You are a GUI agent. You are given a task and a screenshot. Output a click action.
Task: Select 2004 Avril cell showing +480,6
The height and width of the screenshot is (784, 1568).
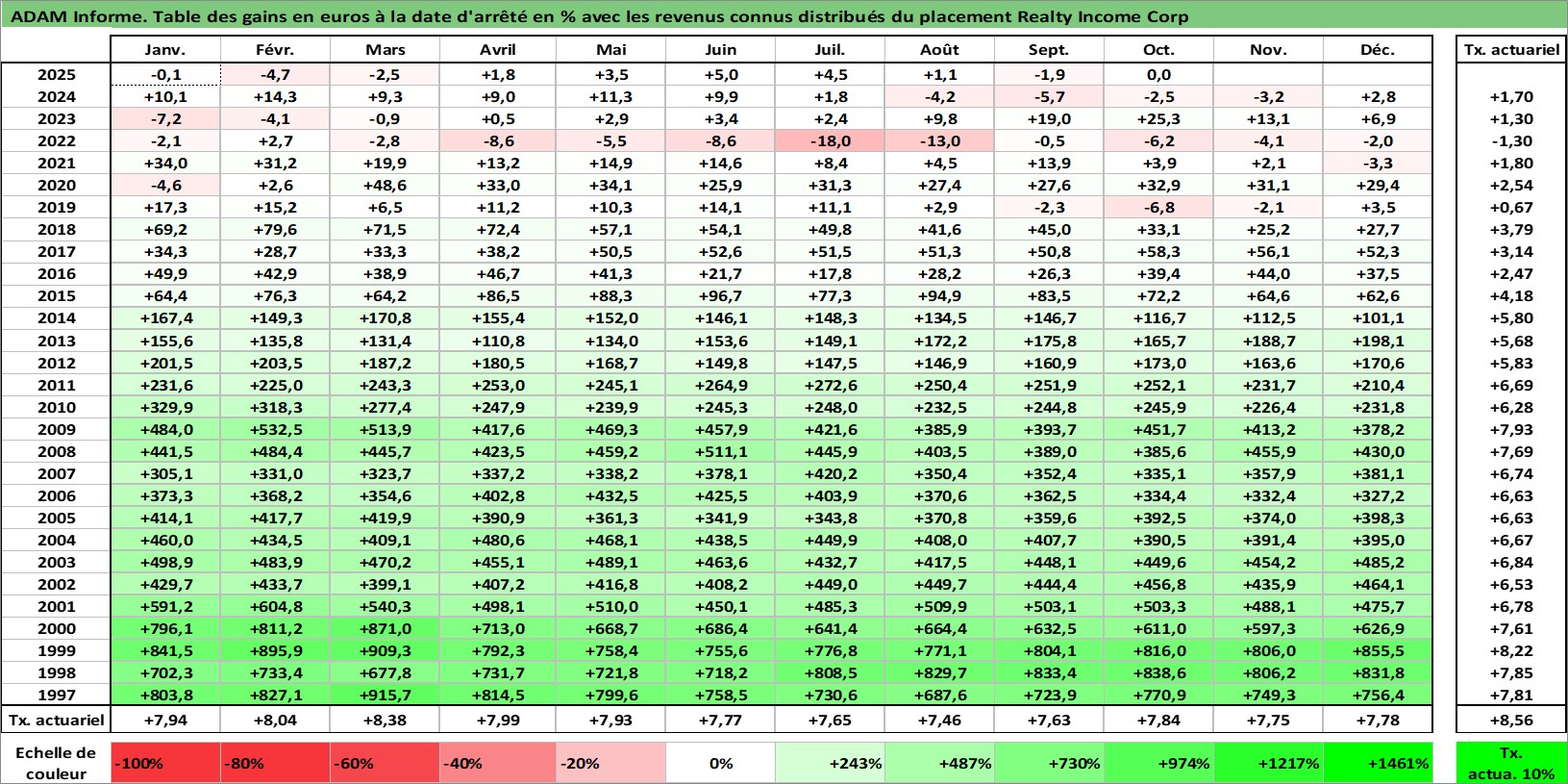[x=497, y=540]
